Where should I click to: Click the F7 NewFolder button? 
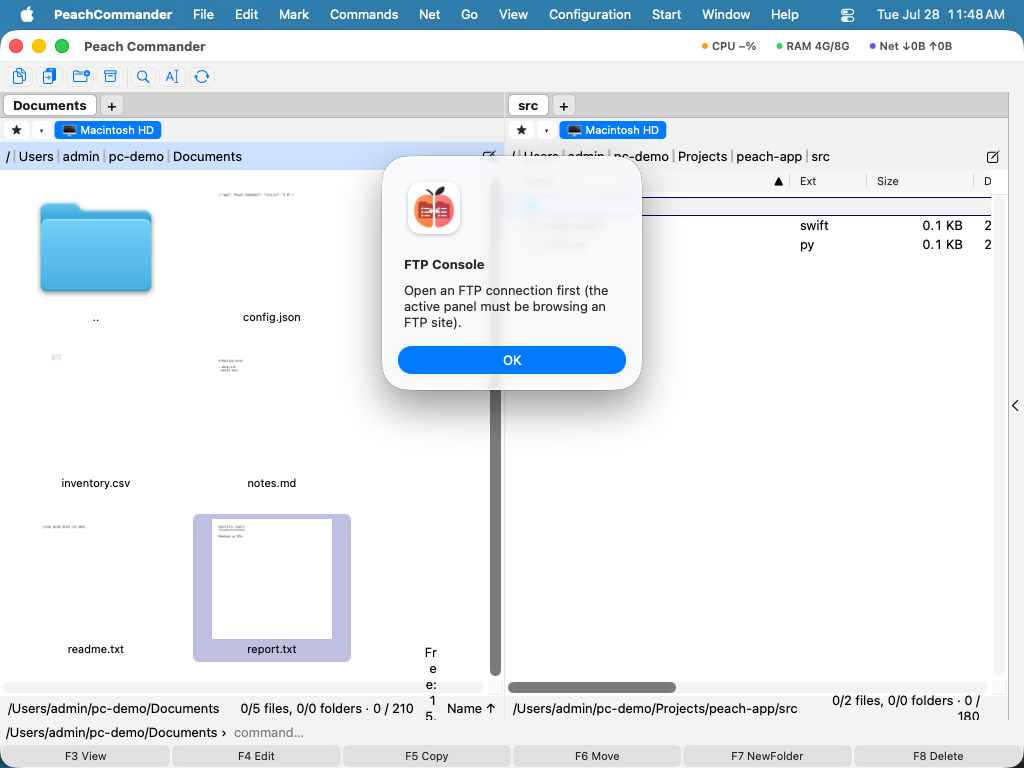[767, 756]
